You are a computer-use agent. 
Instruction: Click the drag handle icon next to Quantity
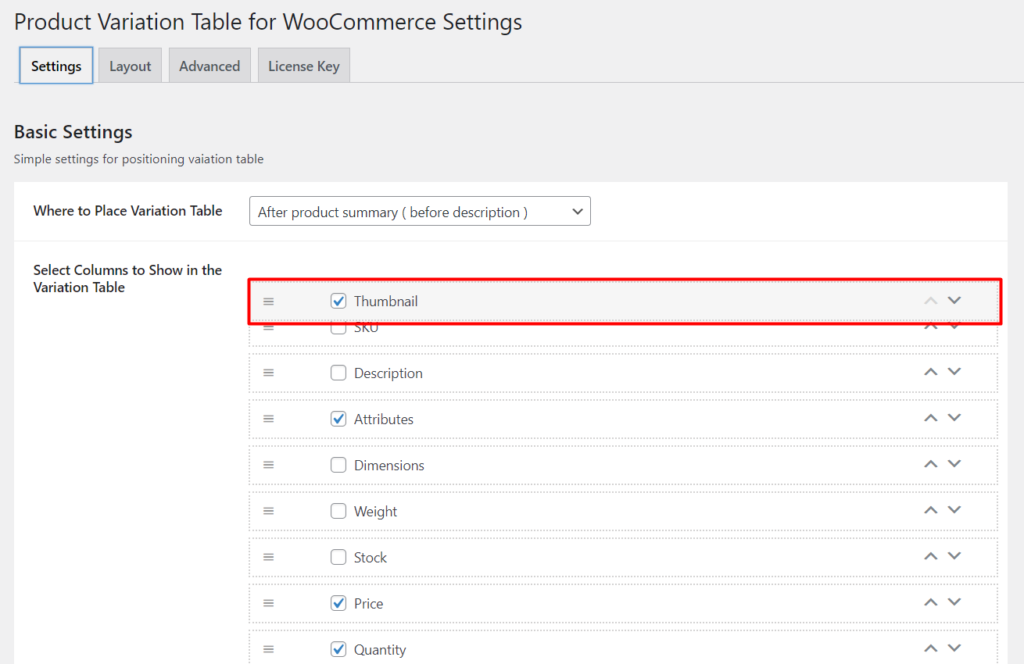point(268,650)
